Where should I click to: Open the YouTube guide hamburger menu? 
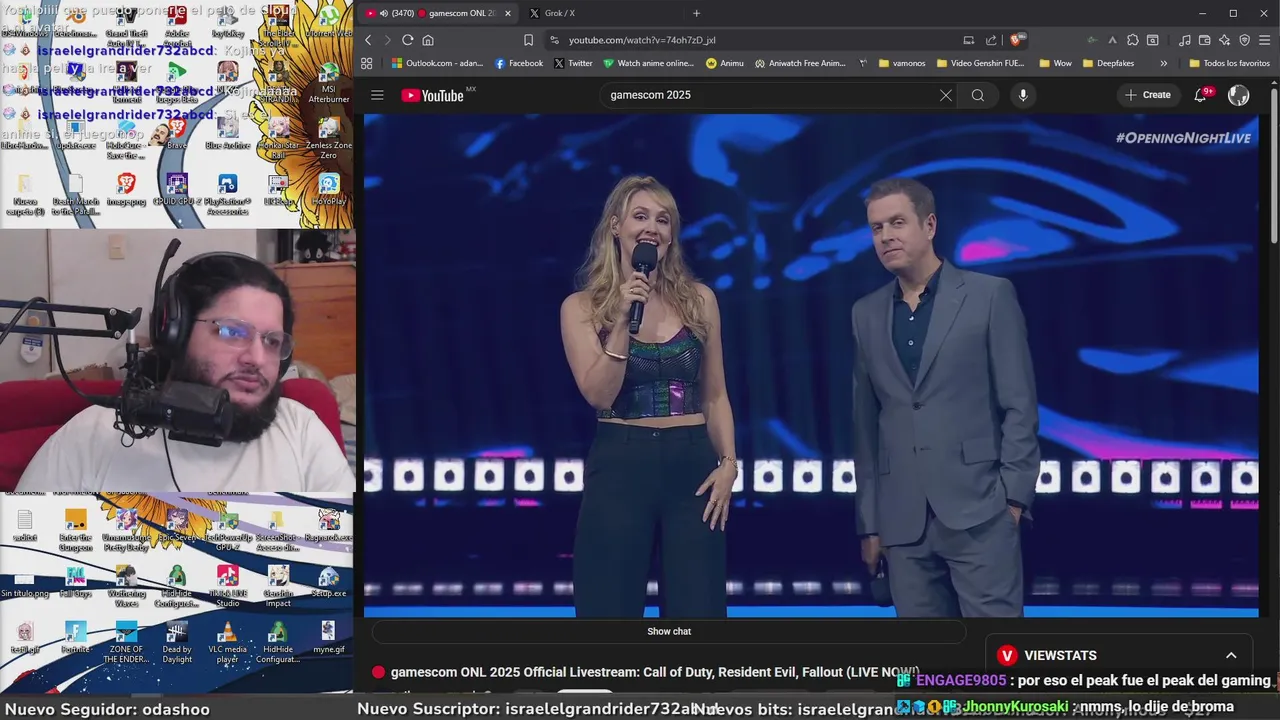click(x=377, y=95)
